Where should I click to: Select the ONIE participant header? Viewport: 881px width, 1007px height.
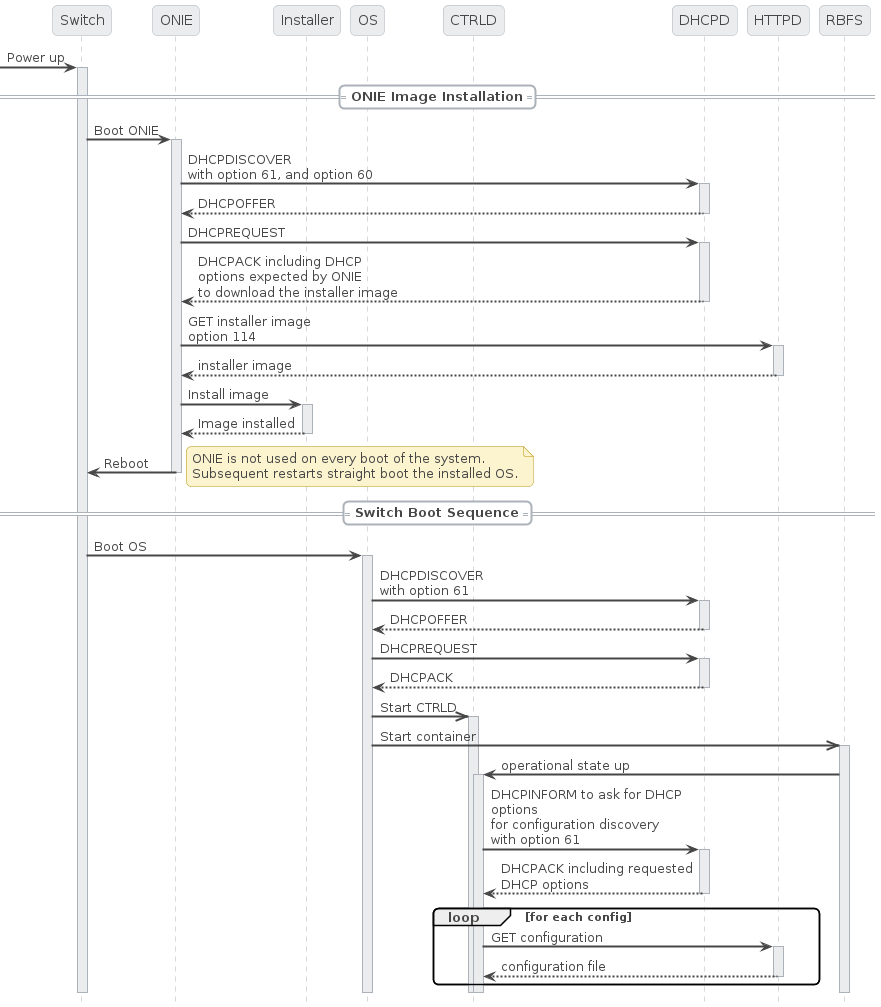175,20
